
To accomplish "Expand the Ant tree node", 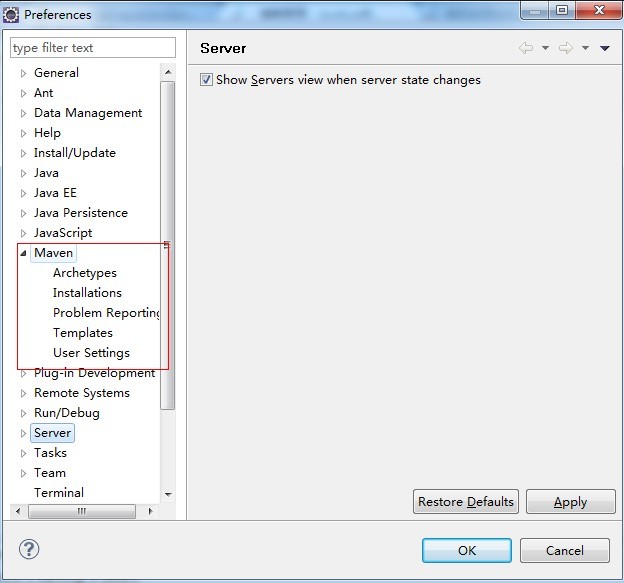I will (x=23, y=93).
